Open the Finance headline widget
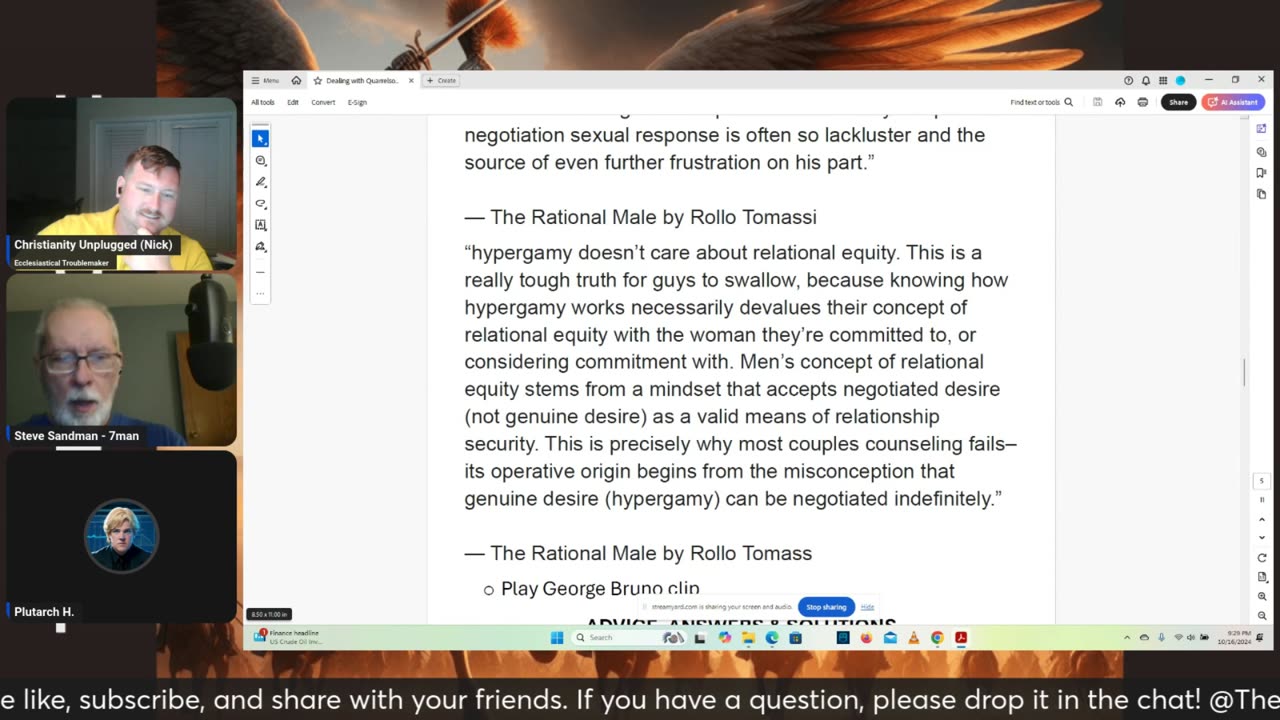The image size is (1280, 720). (288, 637)
